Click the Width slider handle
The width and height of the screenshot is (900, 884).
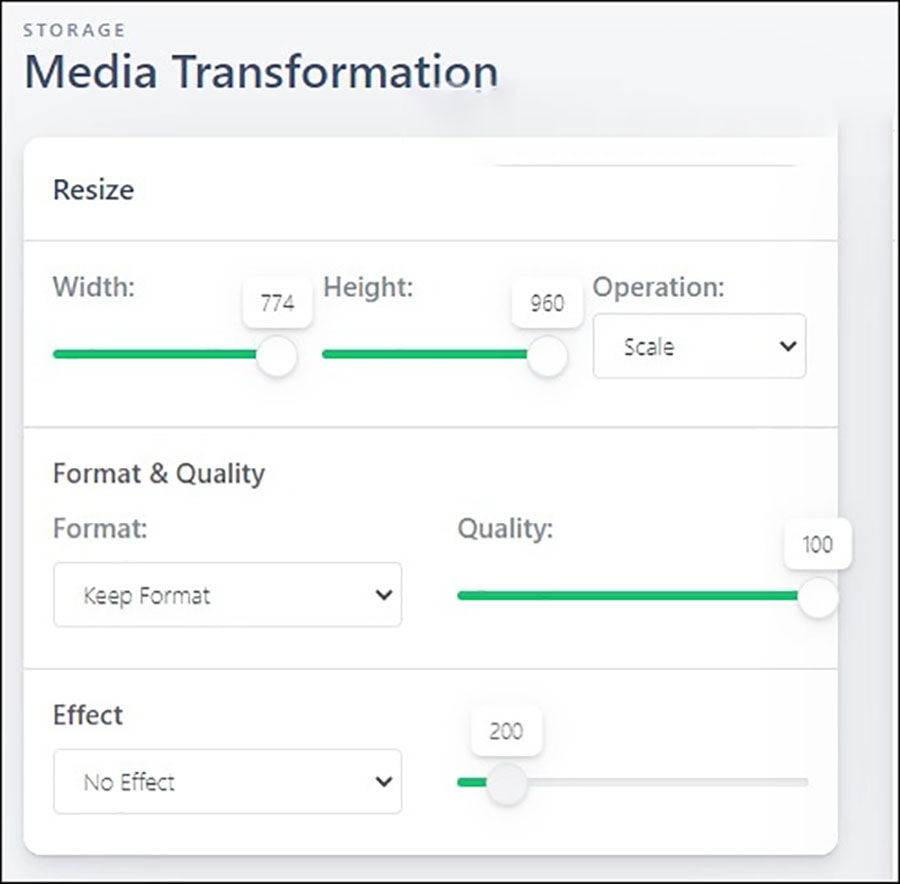(x=276, y=355)
